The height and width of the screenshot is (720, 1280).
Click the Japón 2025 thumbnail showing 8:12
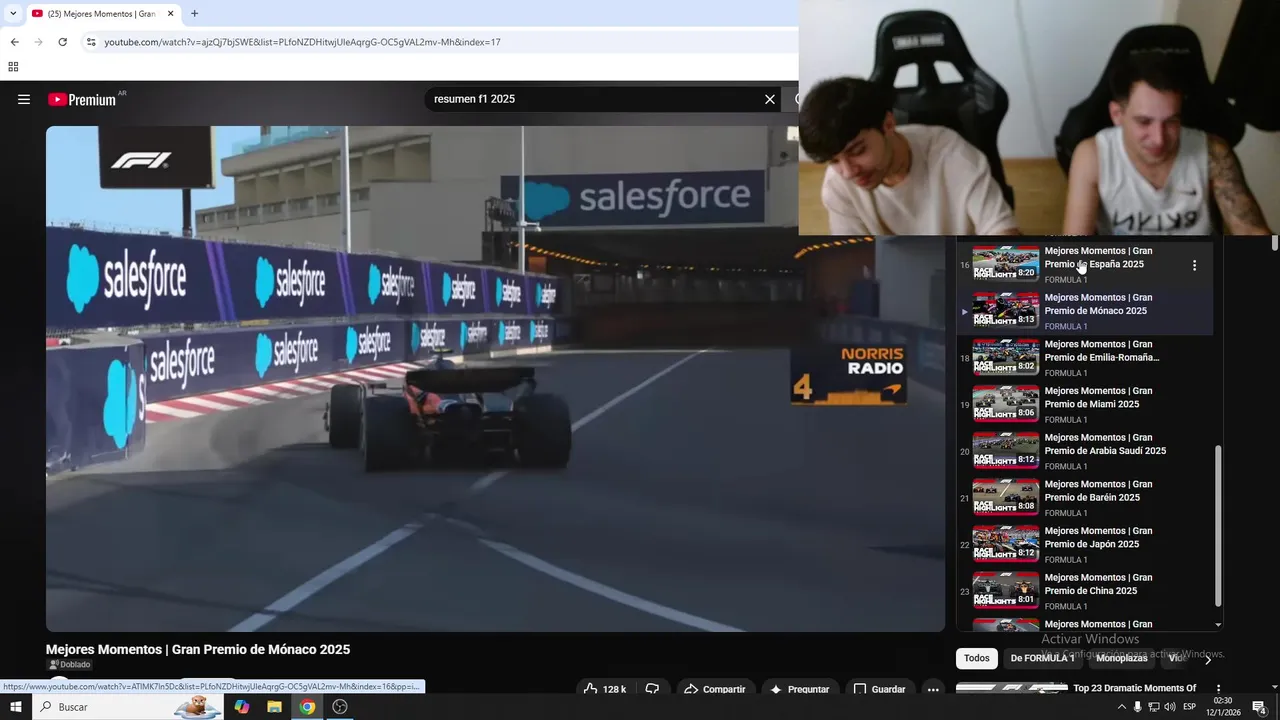(1006, 544)
